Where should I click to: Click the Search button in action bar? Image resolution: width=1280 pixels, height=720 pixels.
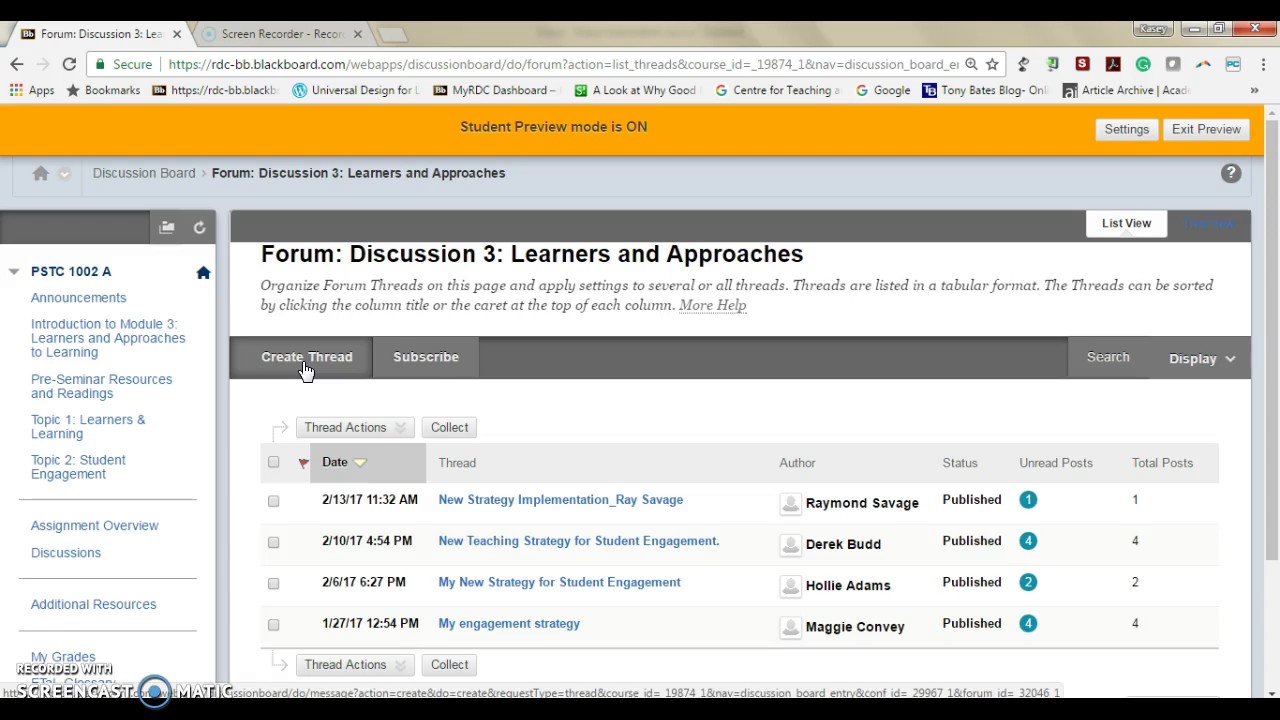click(1108, 357)
